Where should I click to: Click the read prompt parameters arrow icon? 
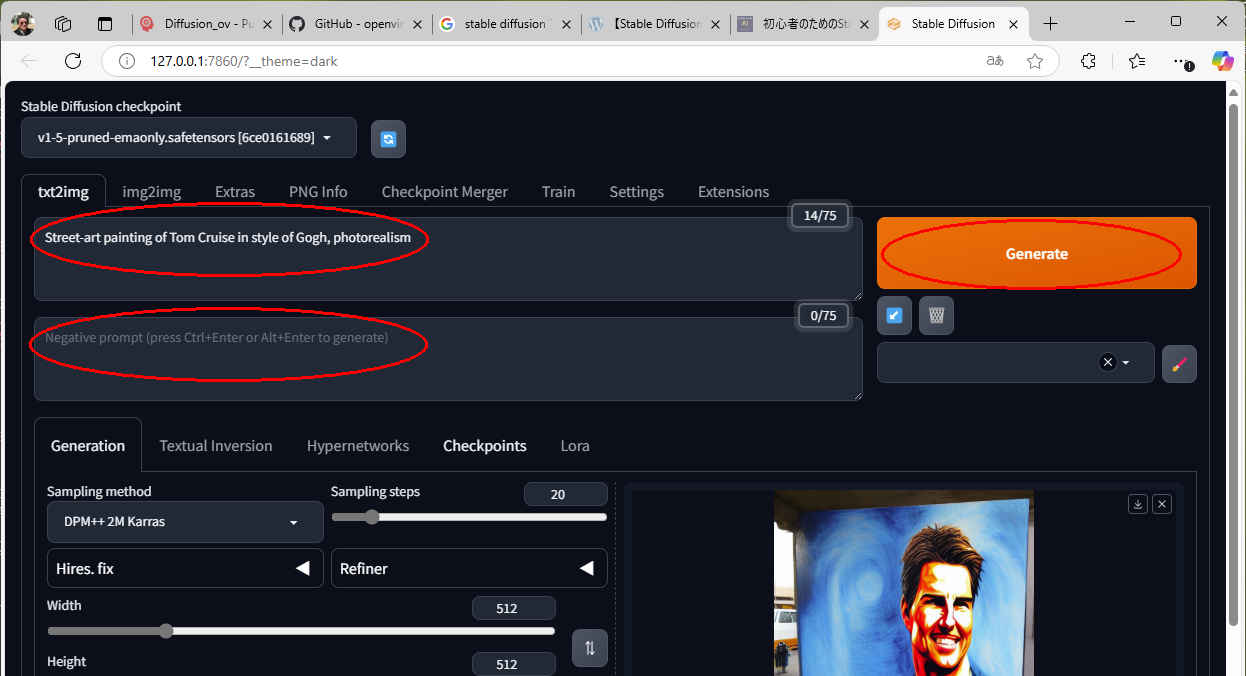(x=894, y=315)
